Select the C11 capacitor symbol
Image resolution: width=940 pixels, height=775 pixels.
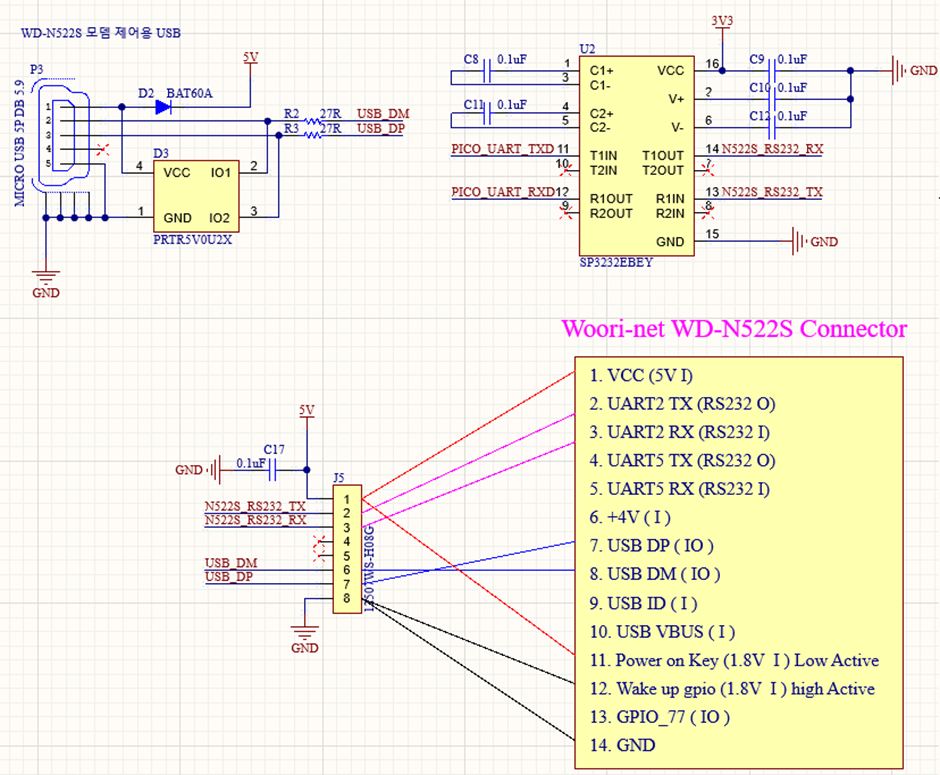pos(487,113)
